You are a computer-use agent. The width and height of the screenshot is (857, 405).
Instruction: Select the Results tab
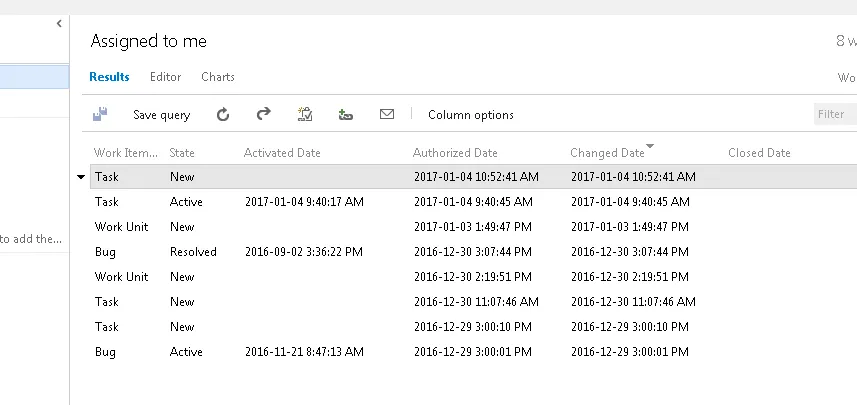109,77
